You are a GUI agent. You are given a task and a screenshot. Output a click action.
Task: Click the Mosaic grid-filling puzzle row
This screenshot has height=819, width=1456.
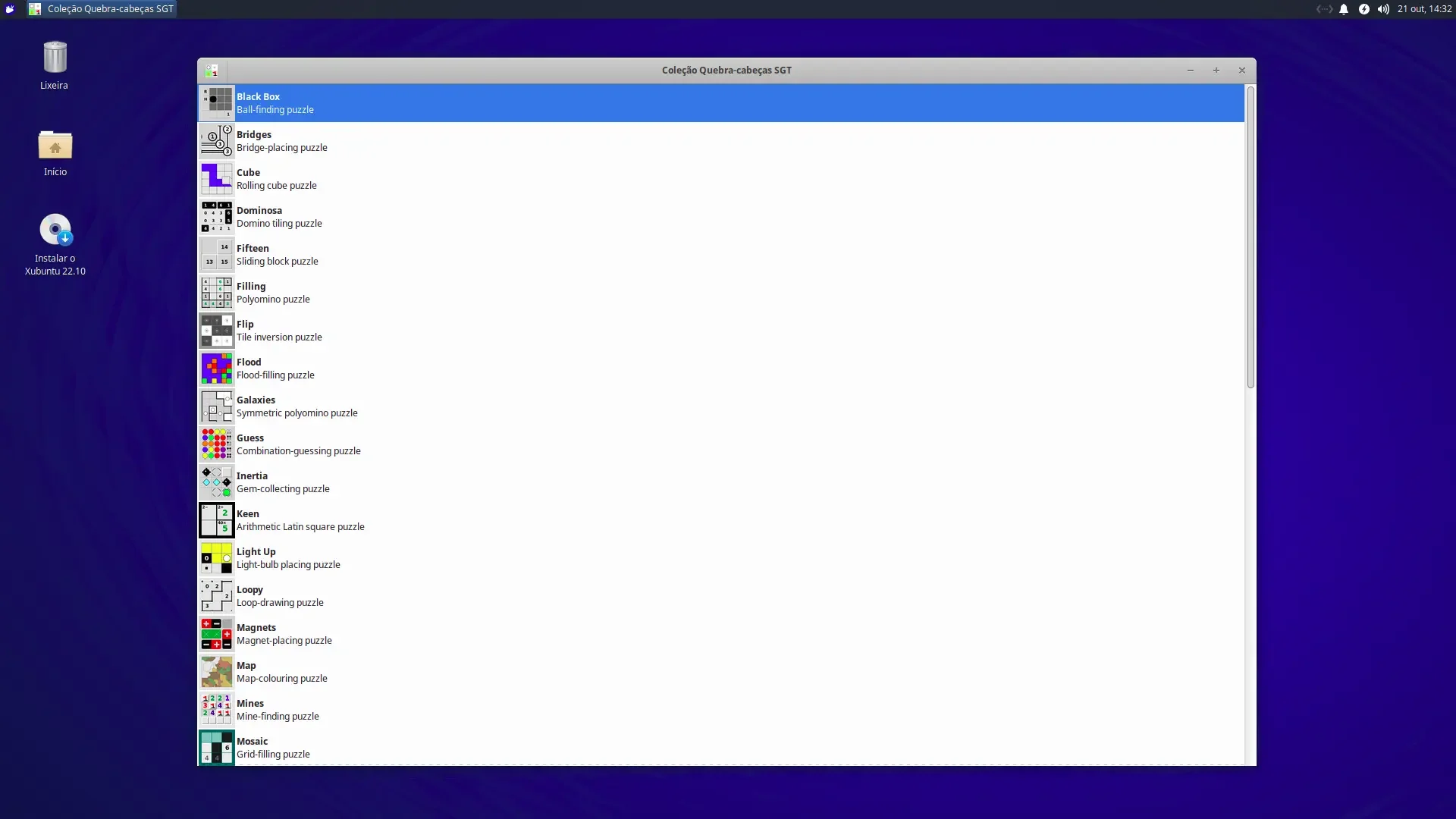(721, 747)
